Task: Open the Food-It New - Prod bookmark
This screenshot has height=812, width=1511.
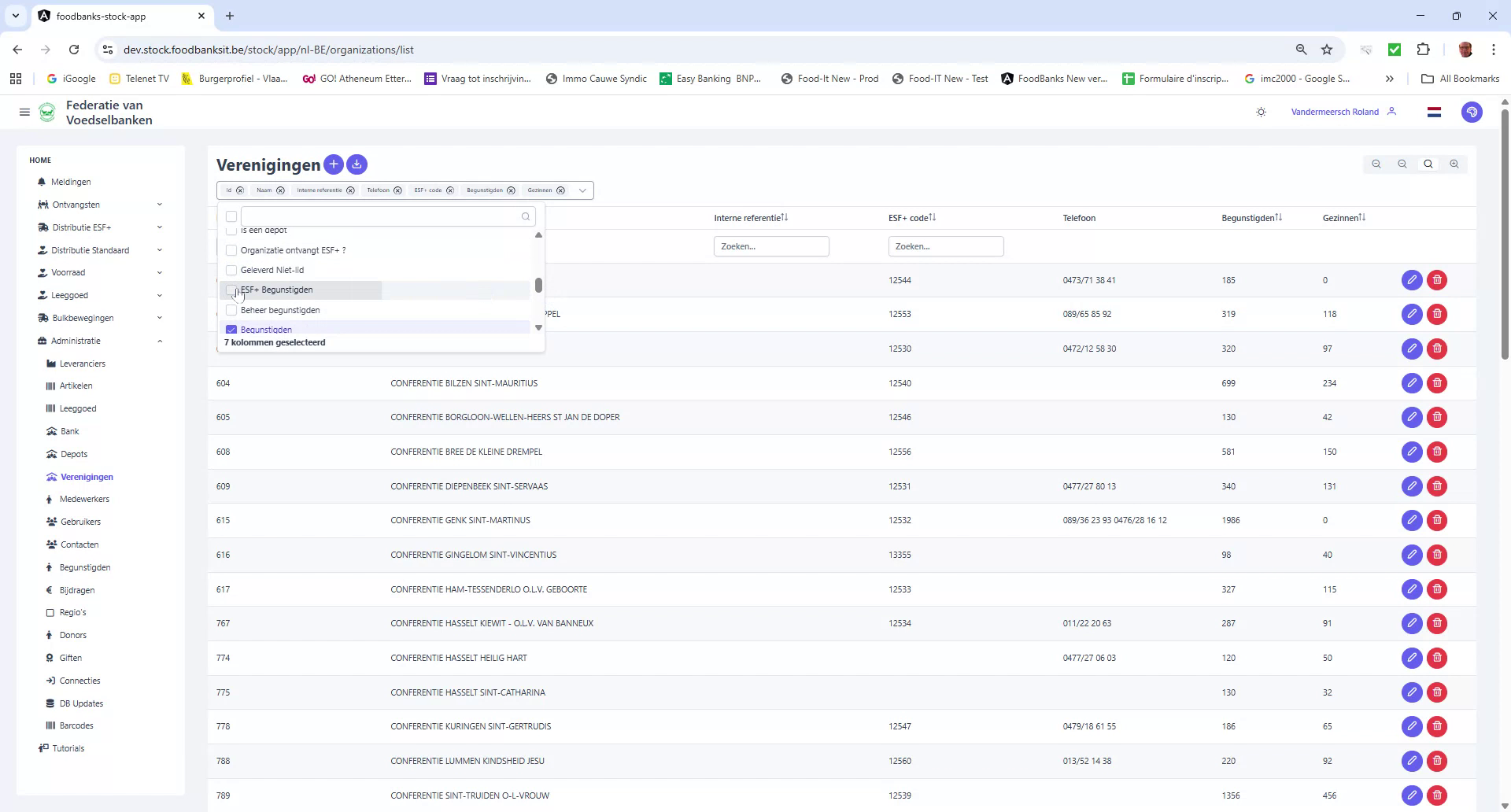Action: [x=829, y=78]
